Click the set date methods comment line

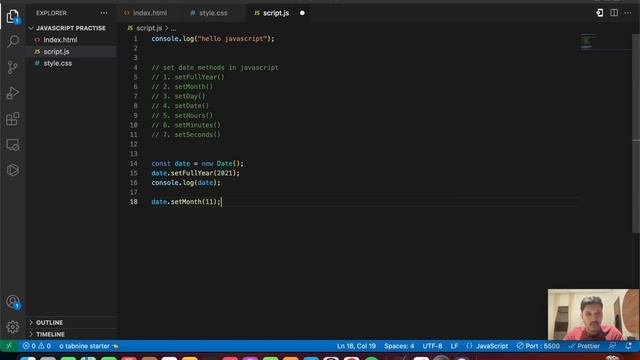click(215, 68)
